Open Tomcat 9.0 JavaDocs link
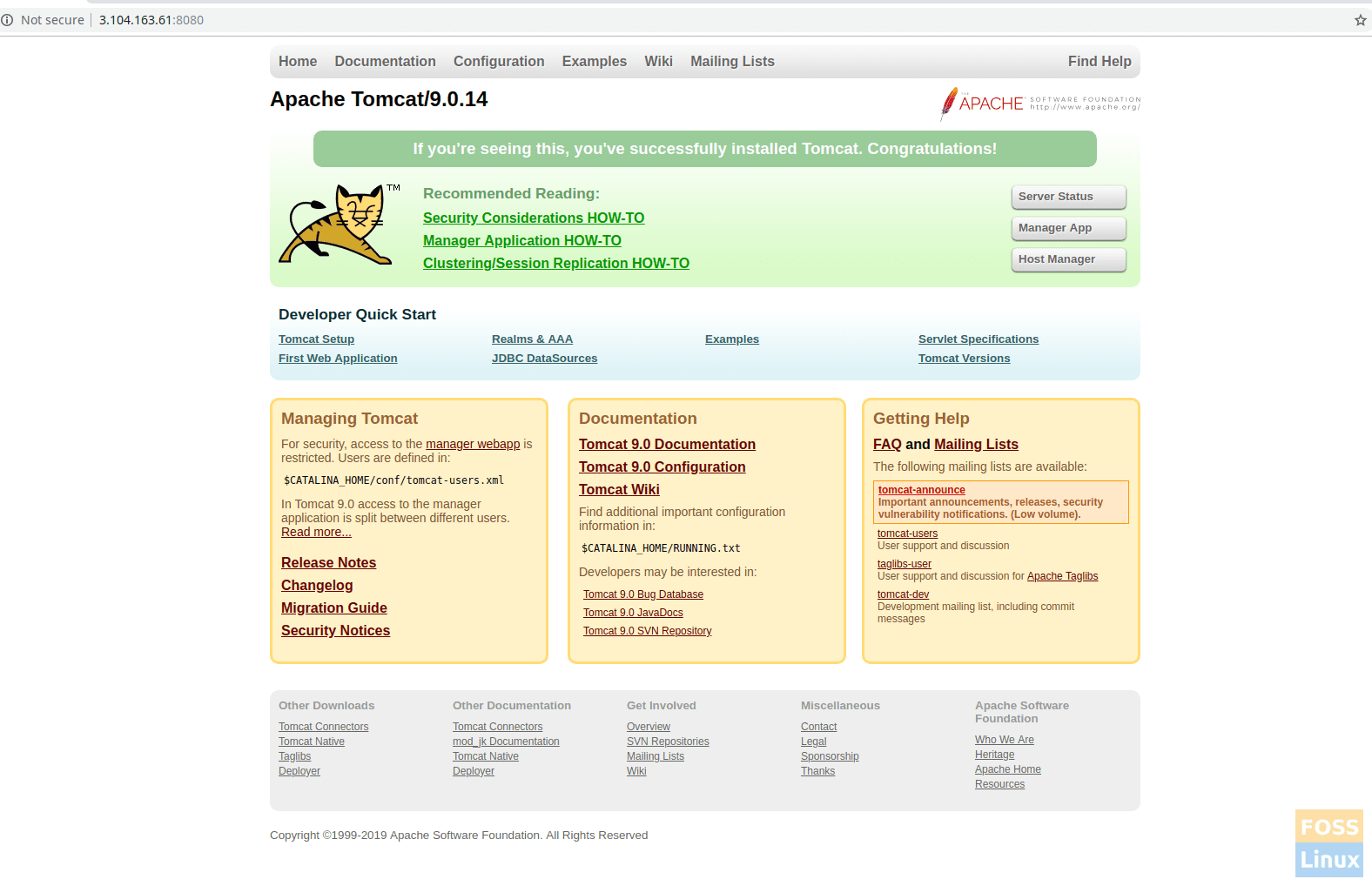 pyautogui.click(x=633, y=613)
